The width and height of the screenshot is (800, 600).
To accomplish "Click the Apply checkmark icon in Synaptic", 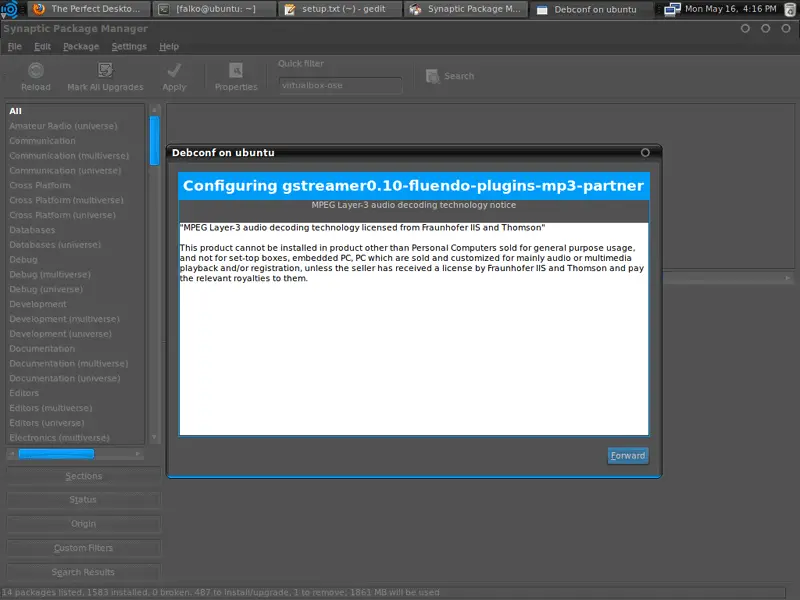I will (174, 70).
